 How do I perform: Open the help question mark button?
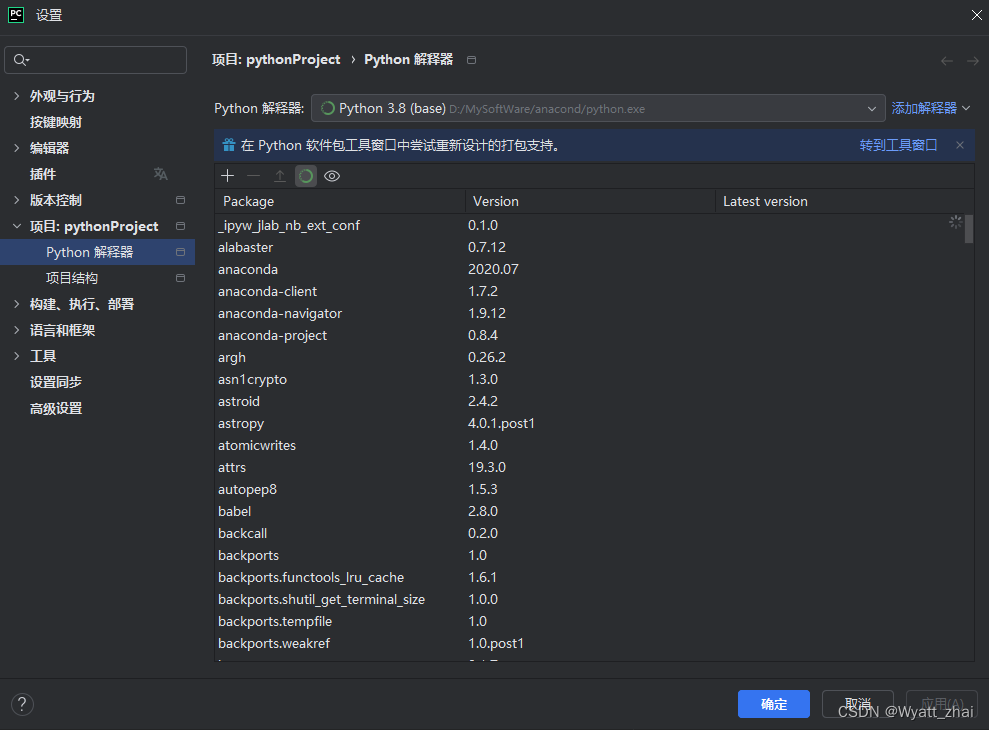tap(22, 704)
